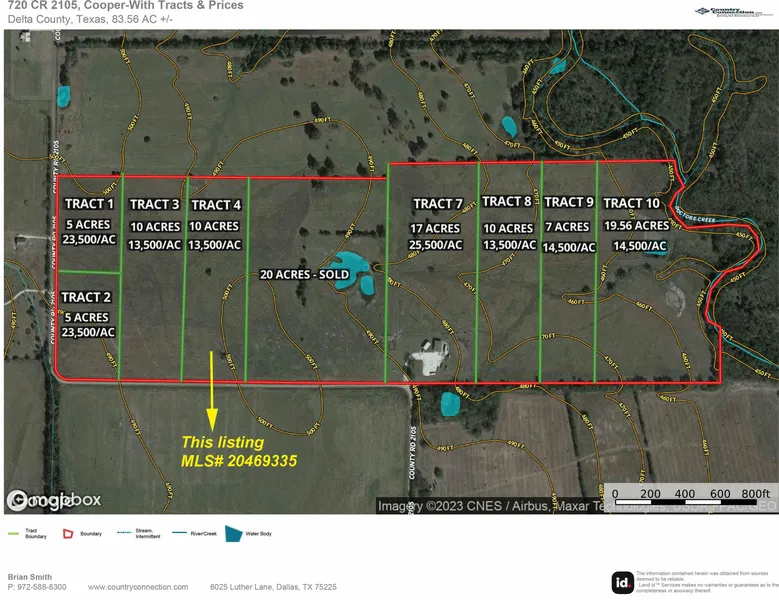The height and width of the screenshot is (600, 779).
Task: Click the map distance scale bar
Action: pos(690,494)
